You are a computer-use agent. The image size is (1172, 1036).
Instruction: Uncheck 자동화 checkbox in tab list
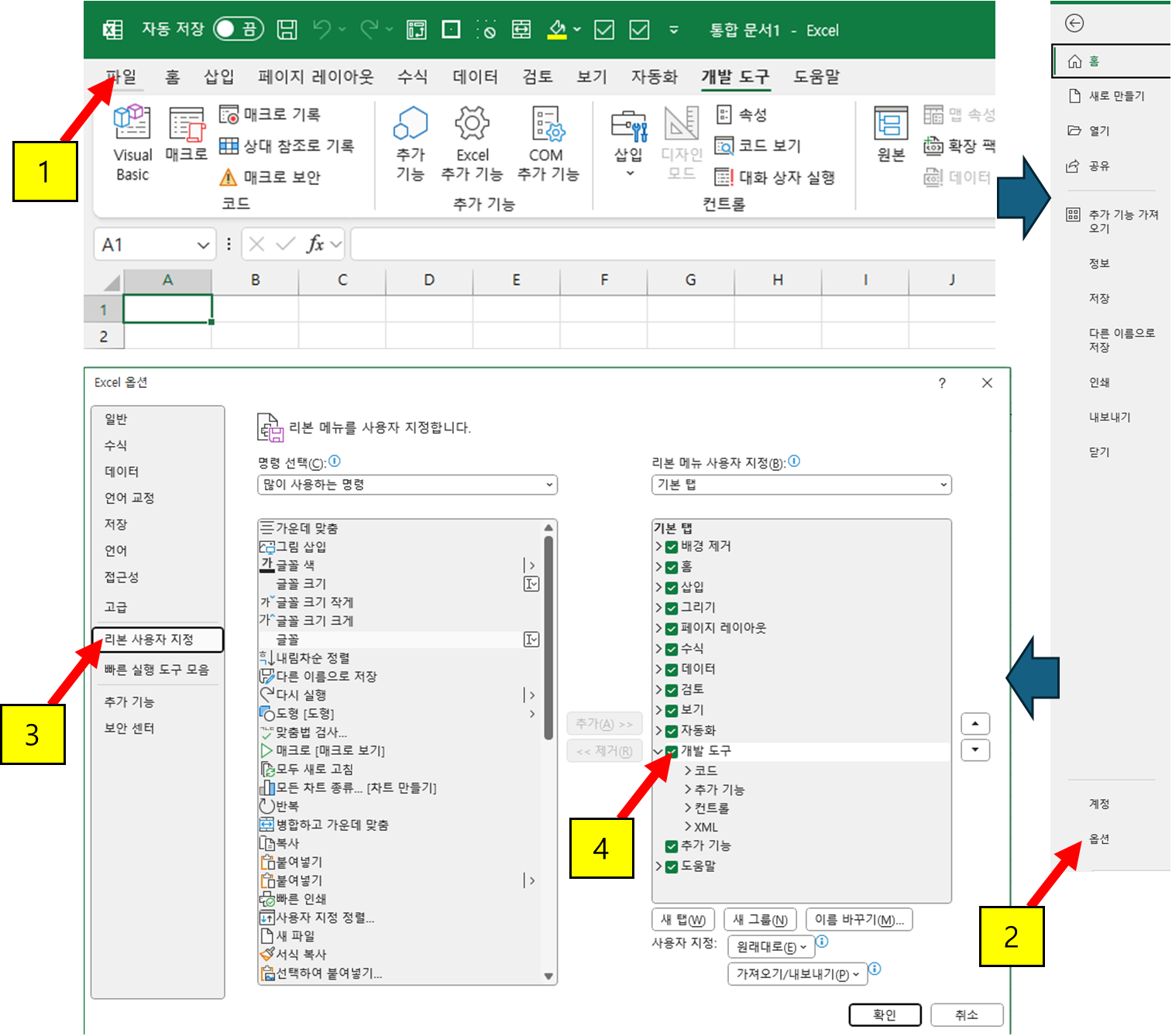tap(672, 731)
